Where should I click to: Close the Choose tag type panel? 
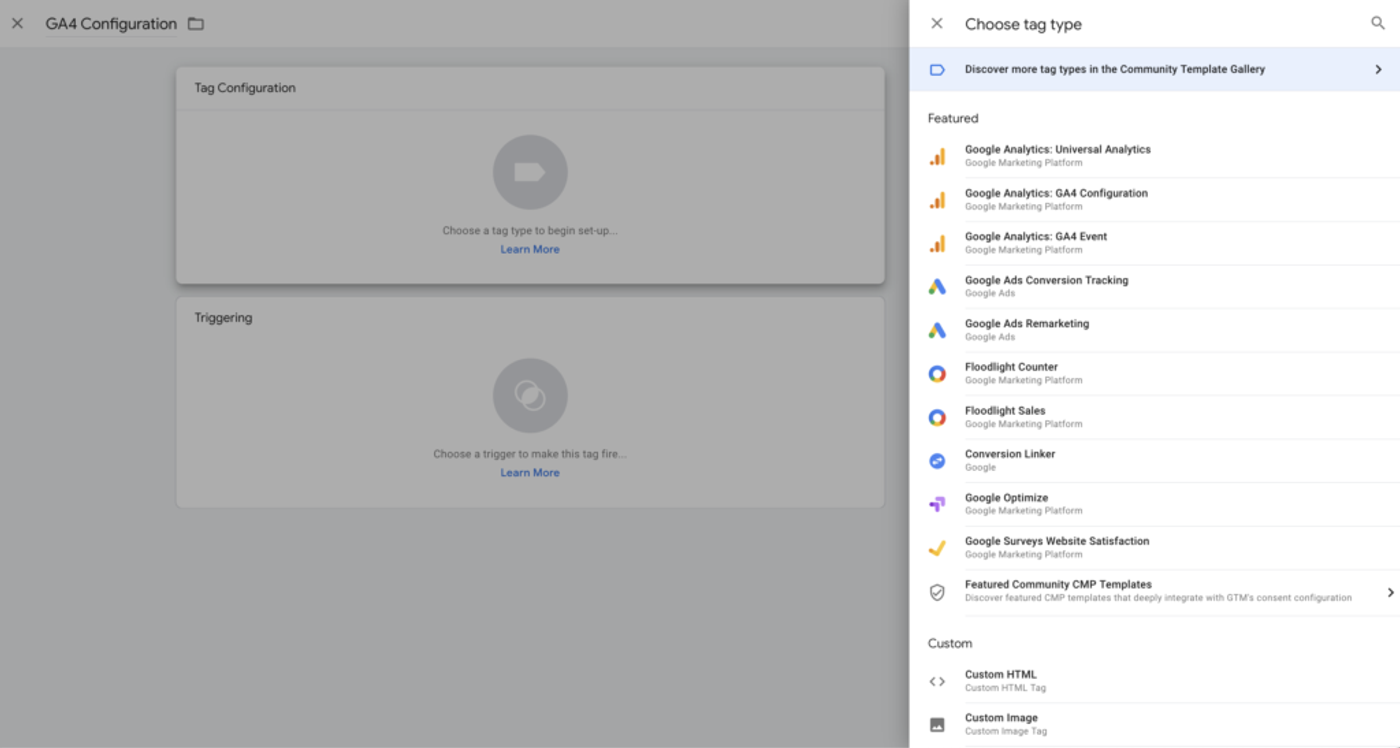936,24
